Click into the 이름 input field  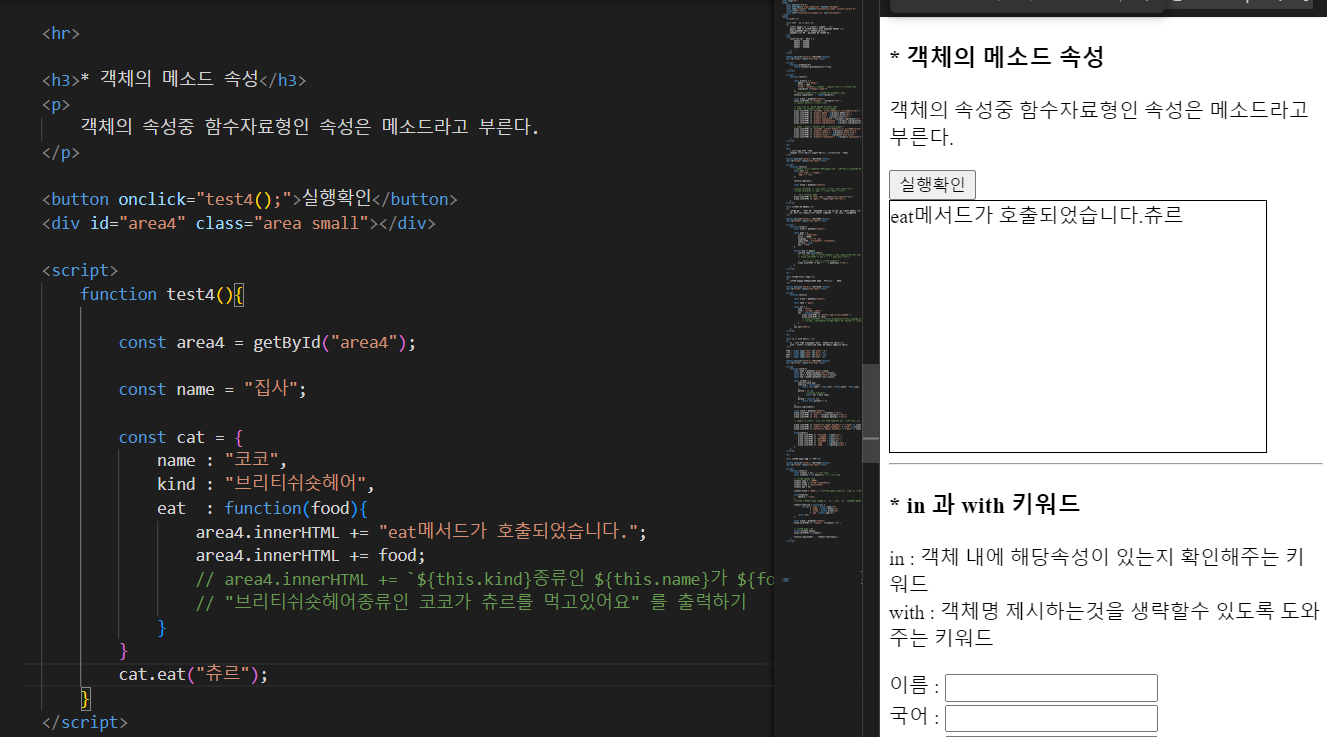1051,688
